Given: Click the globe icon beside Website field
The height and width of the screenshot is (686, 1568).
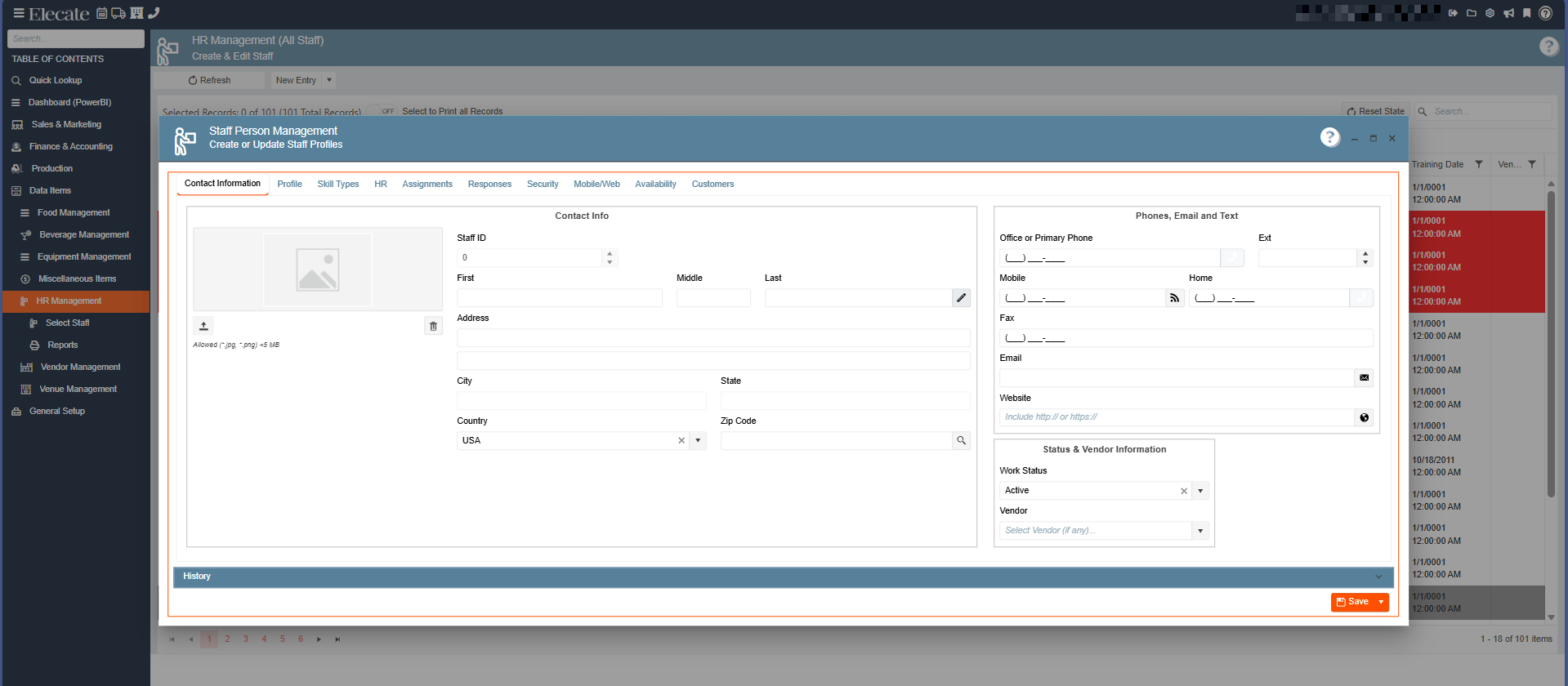Looking at the screenshot, I should [x=1364, y=417].
